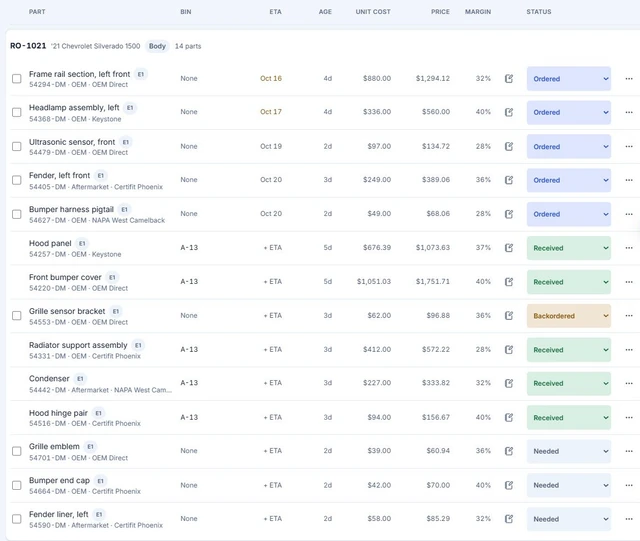Open more options for Grille sensor bracket row
The width and height of the screenshot is (640, 541).
(x=629, y=315)
